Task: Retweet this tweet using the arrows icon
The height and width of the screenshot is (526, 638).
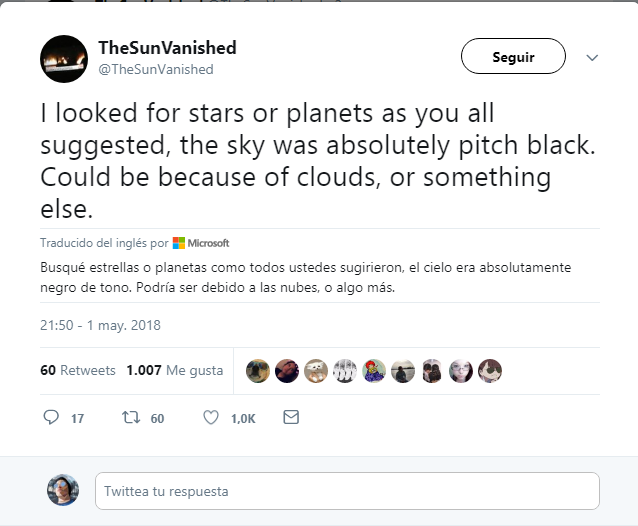Action: tap(129, 418)
